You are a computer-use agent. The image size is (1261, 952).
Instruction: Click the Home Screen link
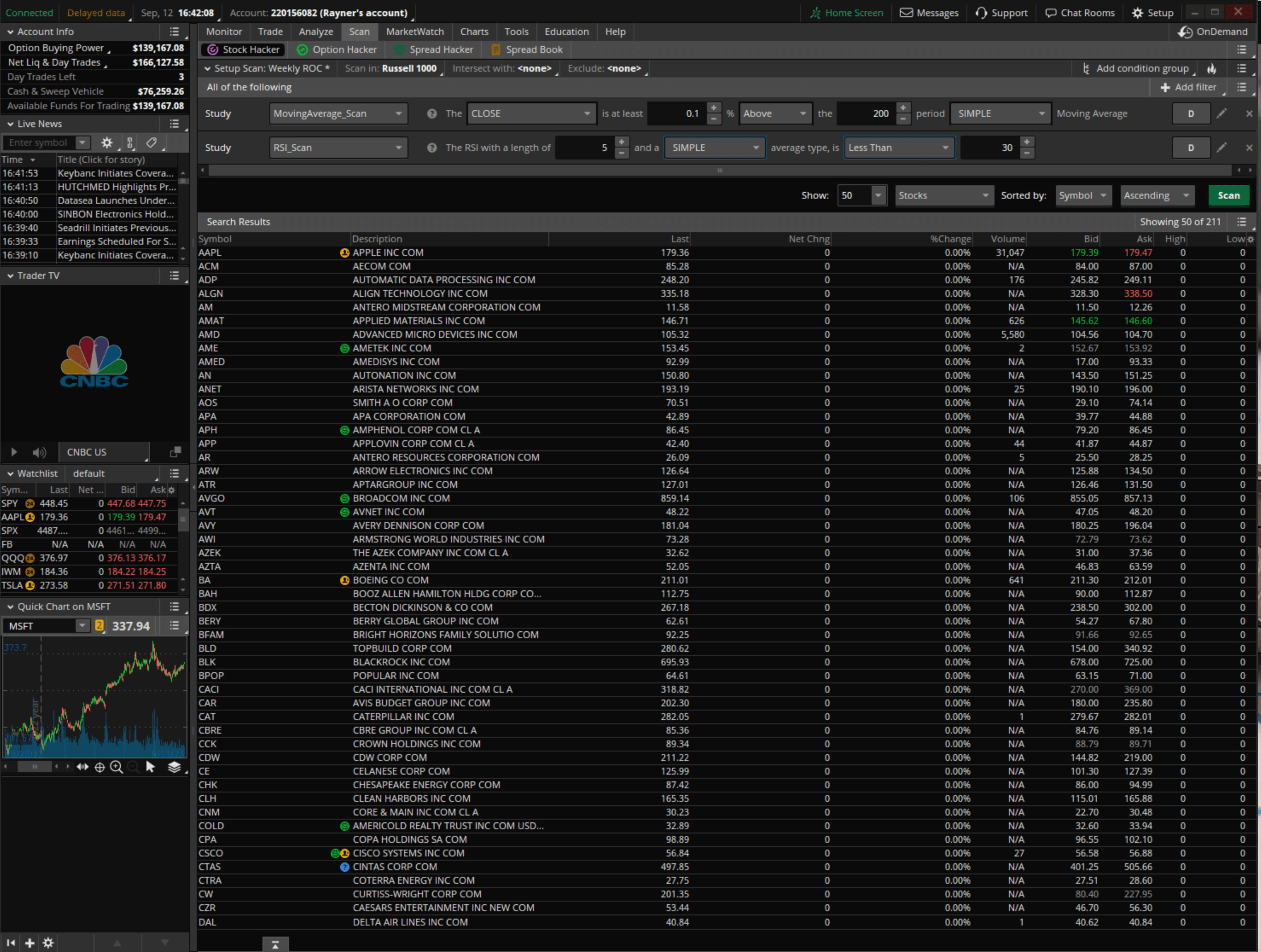847,13
